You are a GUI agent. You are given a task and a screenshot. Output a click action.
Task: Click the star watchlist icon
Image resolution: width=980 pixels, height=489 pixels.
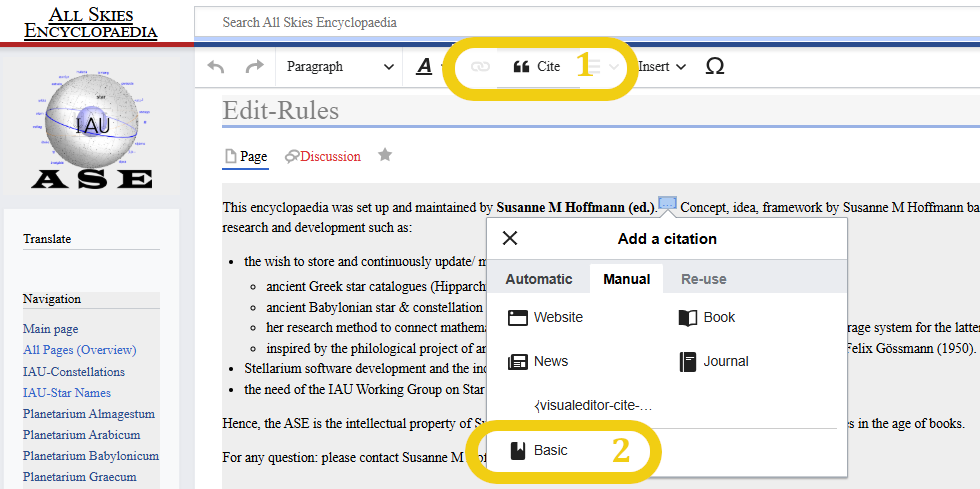coord(384,155)
